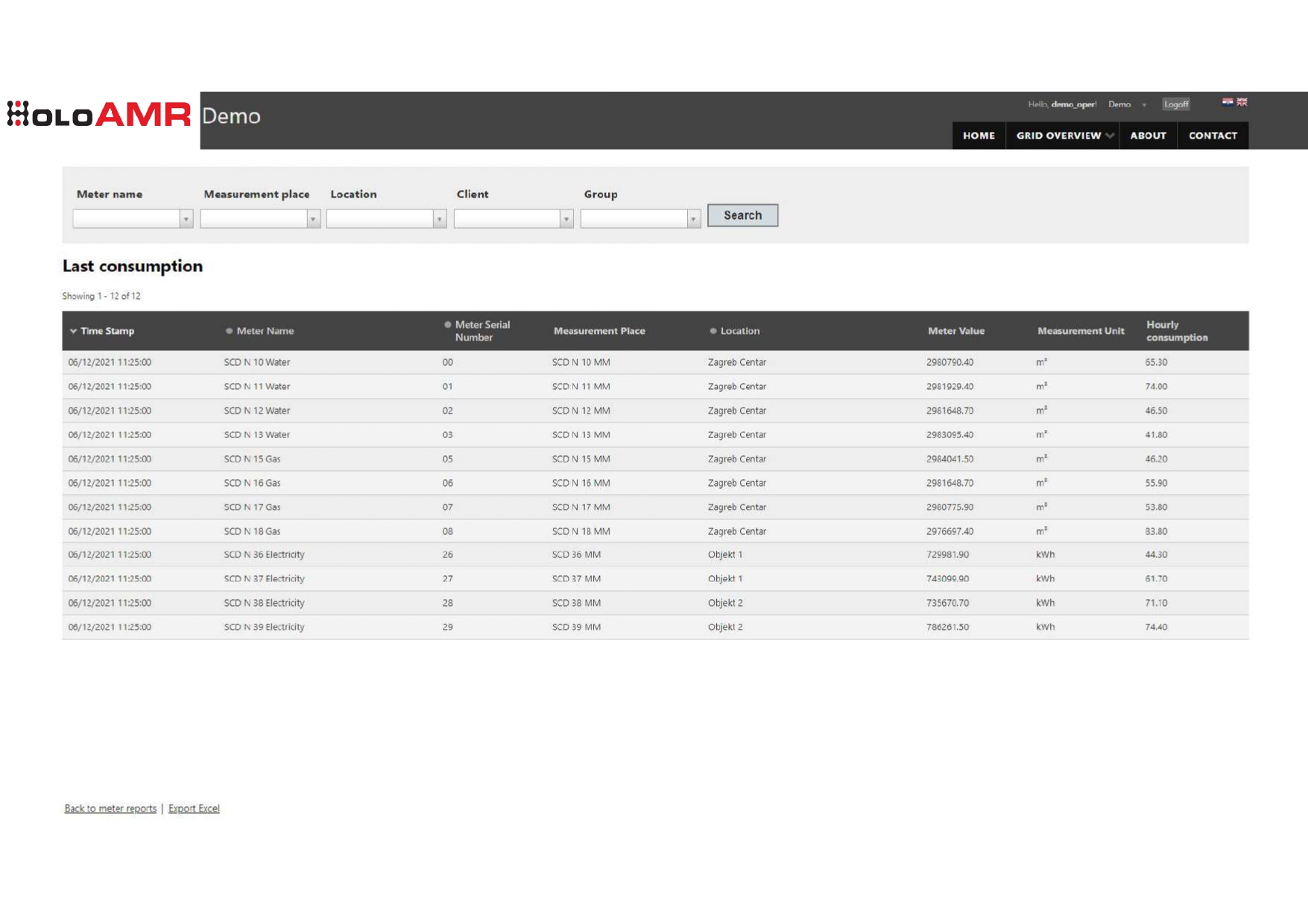Sort the table by Meter Serial Number

(x=481, y=331)
